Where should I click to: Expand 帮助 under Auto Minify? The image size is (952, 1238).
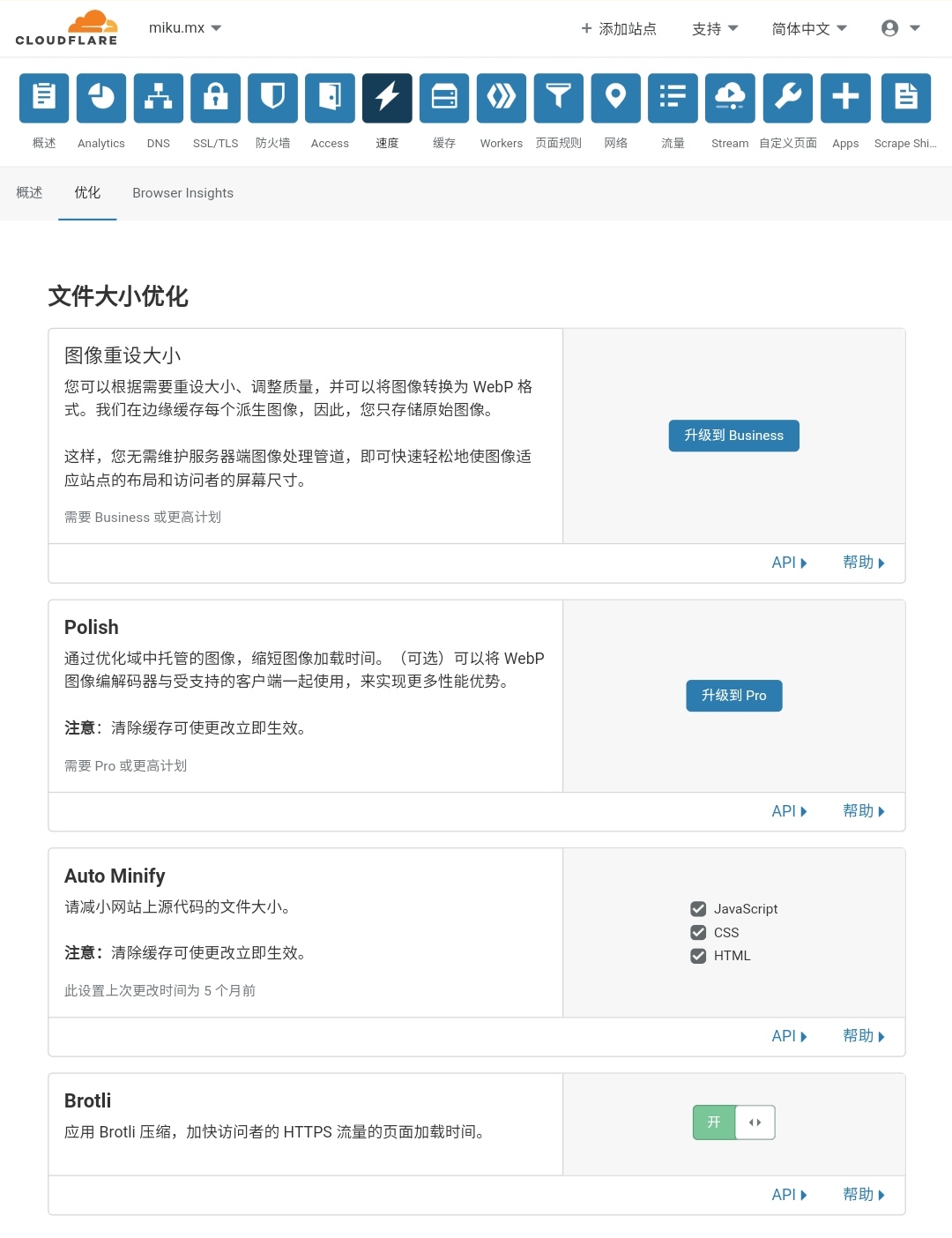864,1036
